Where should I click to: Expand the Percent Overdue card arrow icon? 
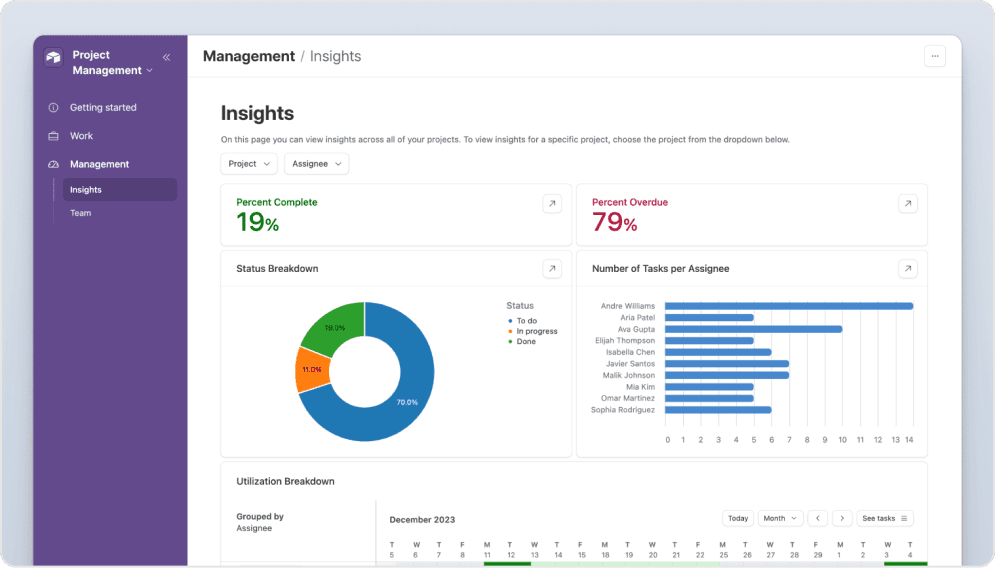tap(907, 203)
